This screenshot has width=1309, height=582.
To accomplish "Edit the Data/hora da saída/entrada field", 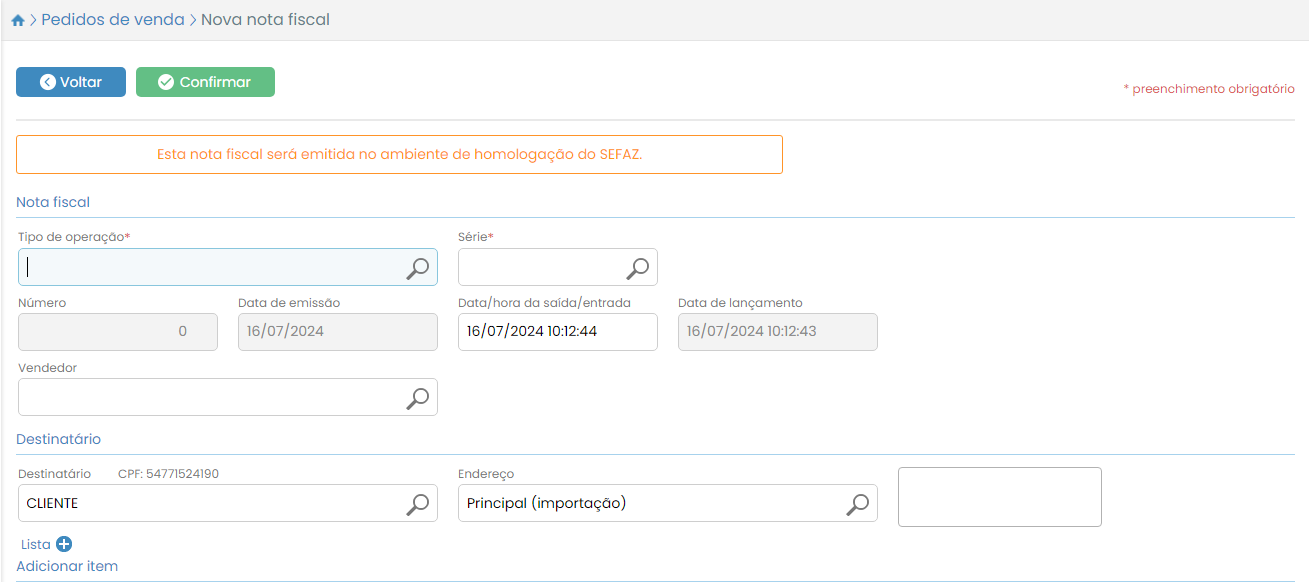I will tap(557, 332).
